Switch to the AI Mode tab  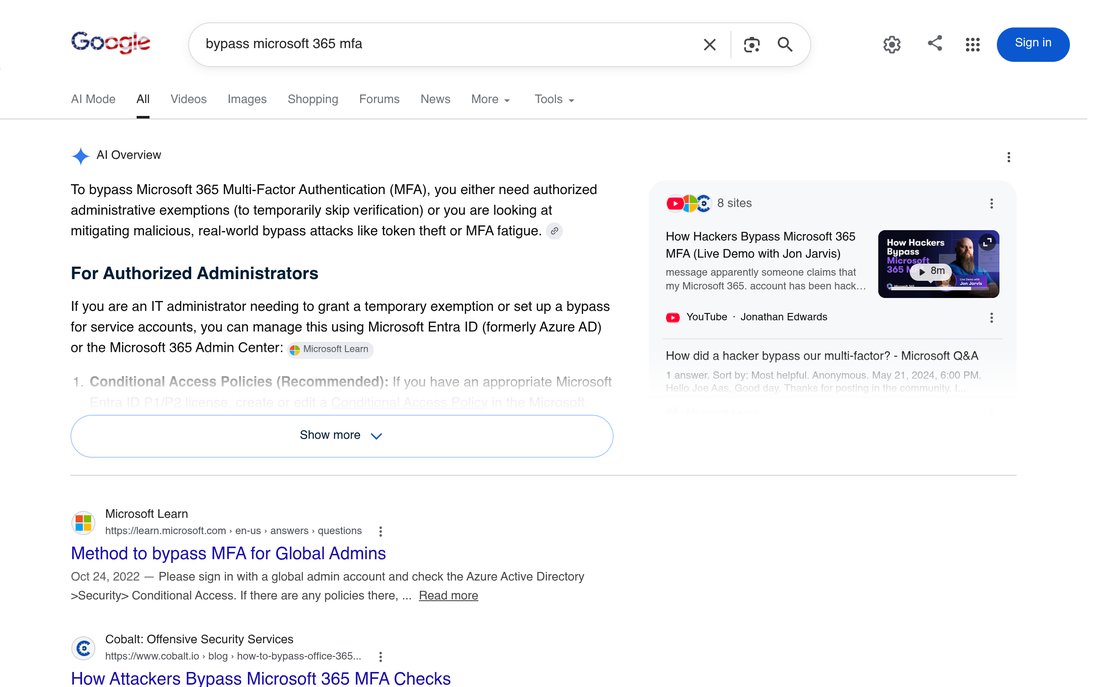click(93, 100)
